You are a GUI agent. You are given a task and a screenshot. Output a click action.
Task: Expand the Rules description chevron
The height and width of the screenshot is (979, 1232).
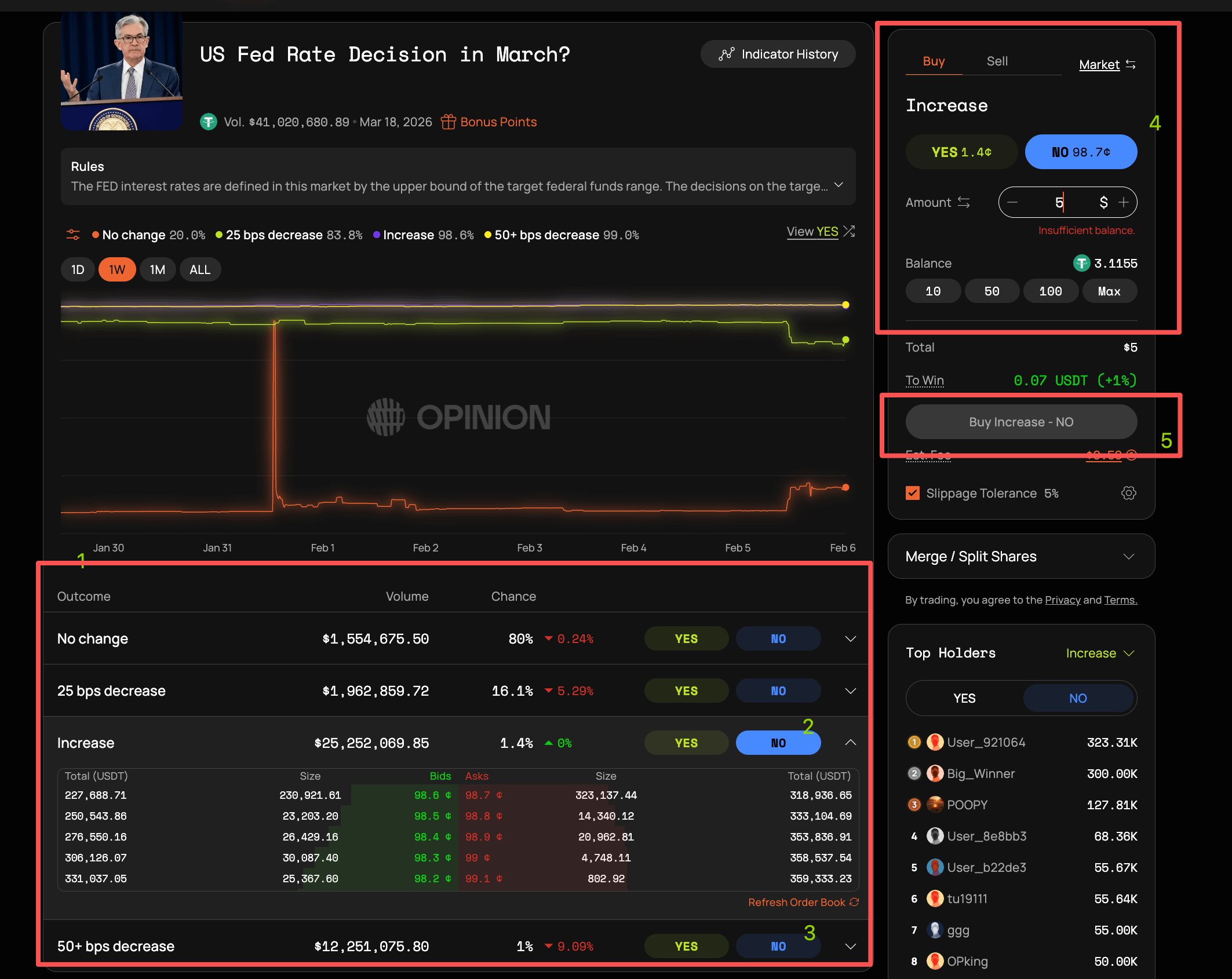839,185
